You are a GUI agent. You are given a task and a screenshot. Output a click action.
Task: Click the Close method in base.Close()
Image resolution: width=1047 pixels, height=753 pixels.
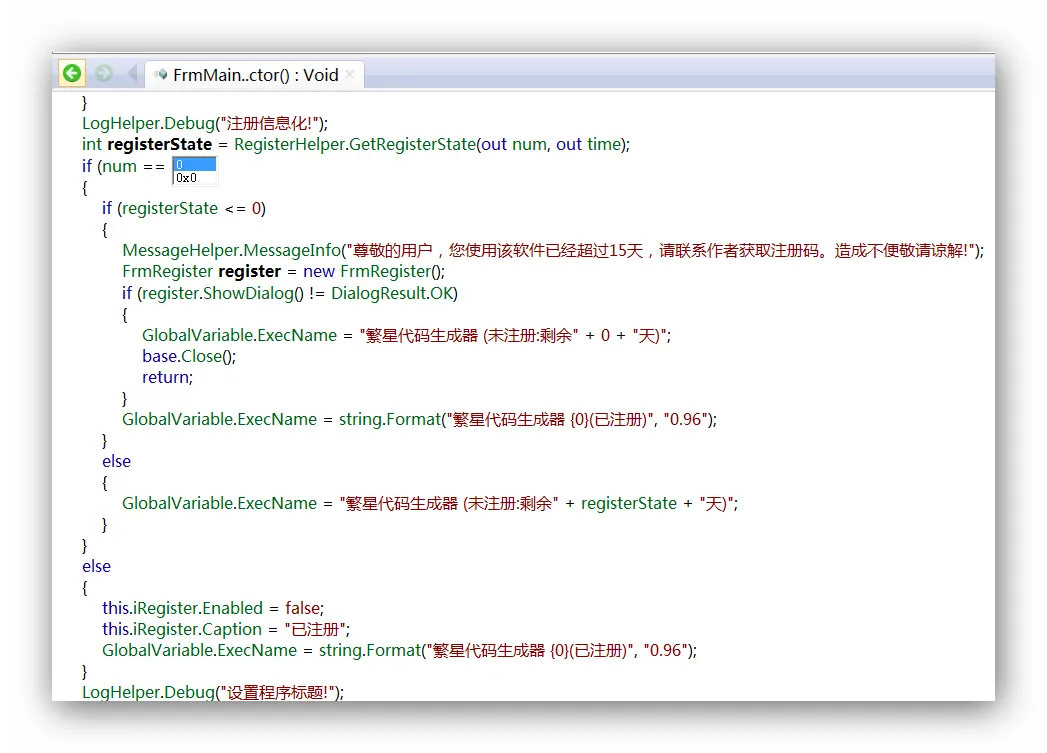[x=203, y=356]
